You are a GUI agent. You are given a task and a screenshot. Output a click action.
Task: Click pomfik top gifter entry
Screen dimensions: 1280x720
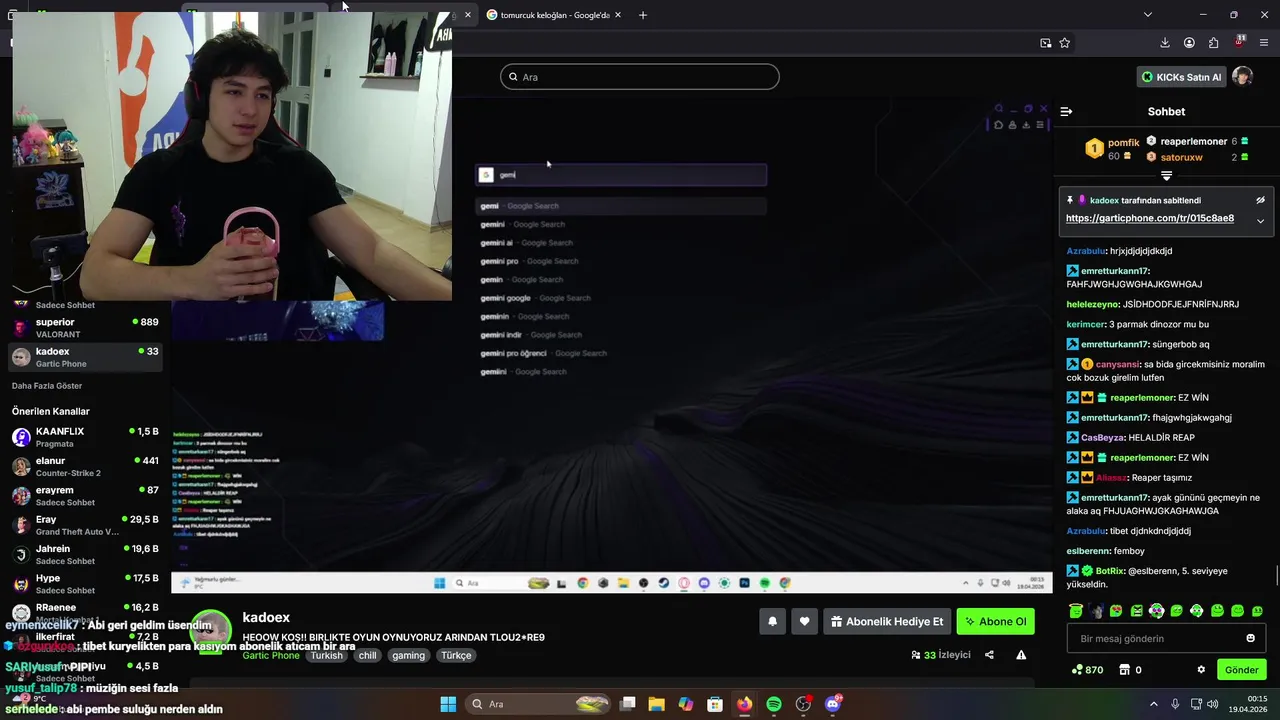point(1112,149)
